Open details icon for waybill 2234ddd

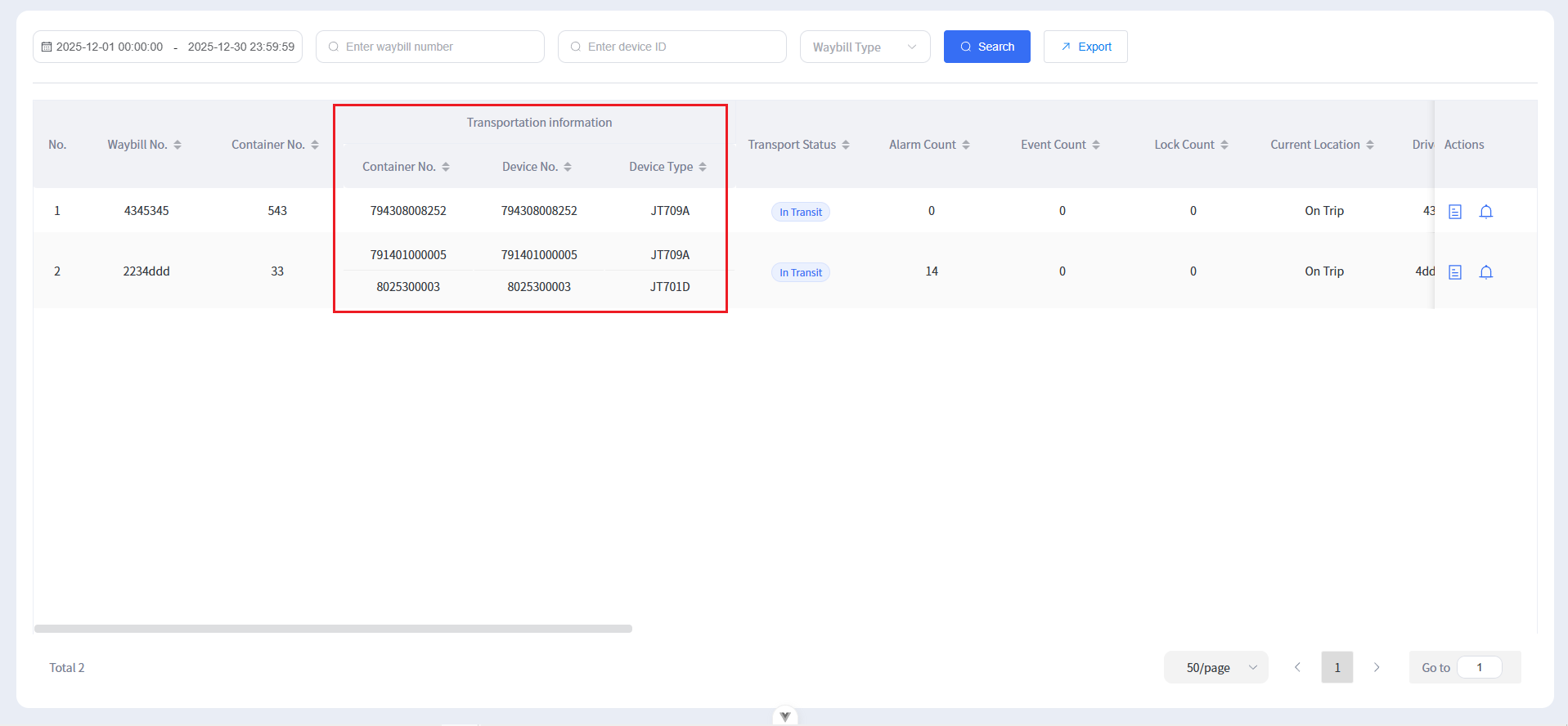pyautogui.click(x=1454, y=272)
